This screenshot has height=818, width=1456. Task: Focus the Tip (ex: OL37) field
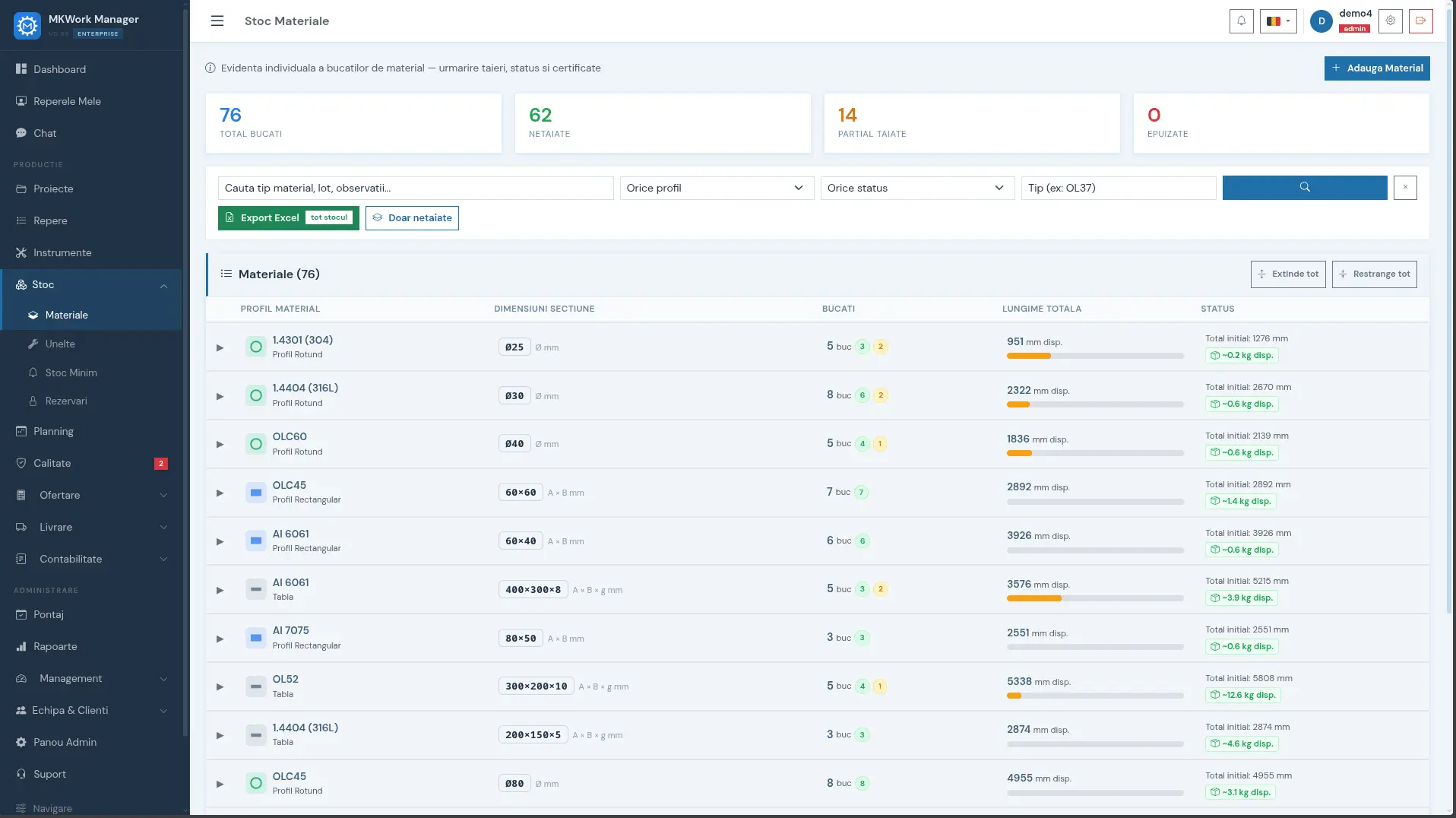1119,188
